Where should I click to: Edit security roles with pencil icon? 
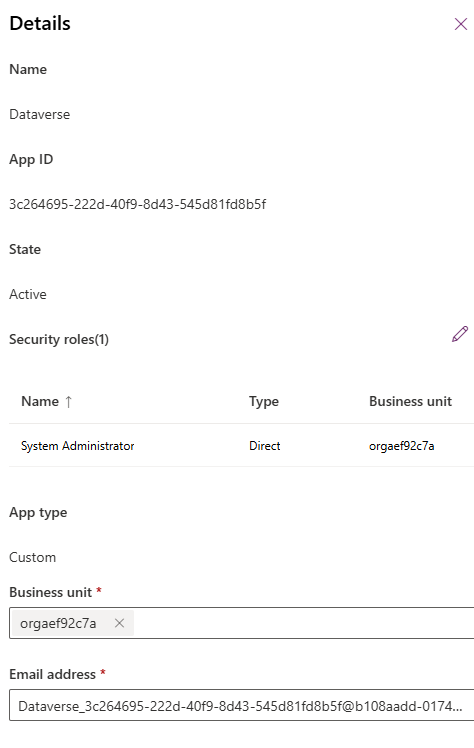point(460,334)
